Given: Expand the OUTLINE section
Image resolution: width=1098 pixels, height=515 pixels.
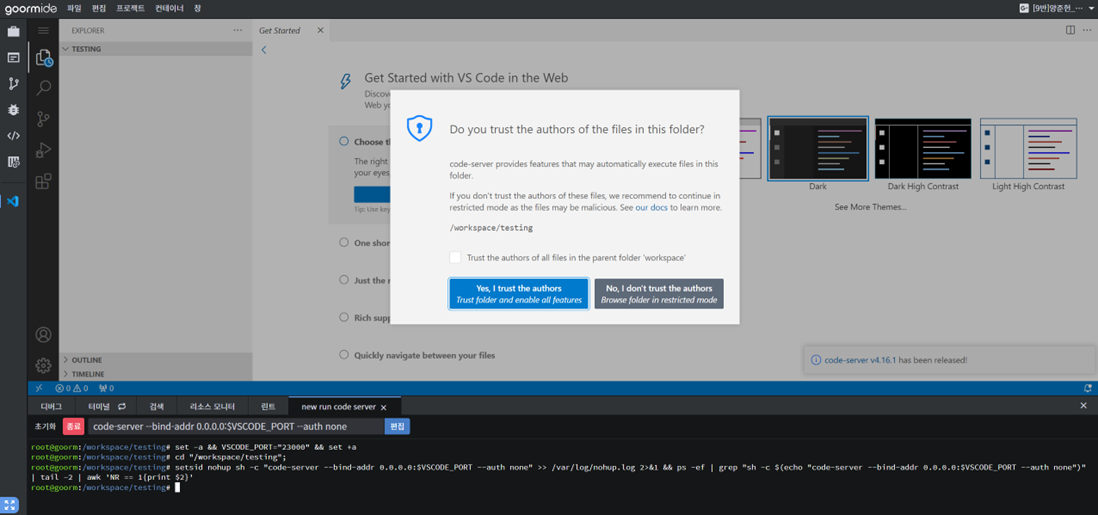Looking at the screenshot, I should pyautogui.click(x=155, y=360).
